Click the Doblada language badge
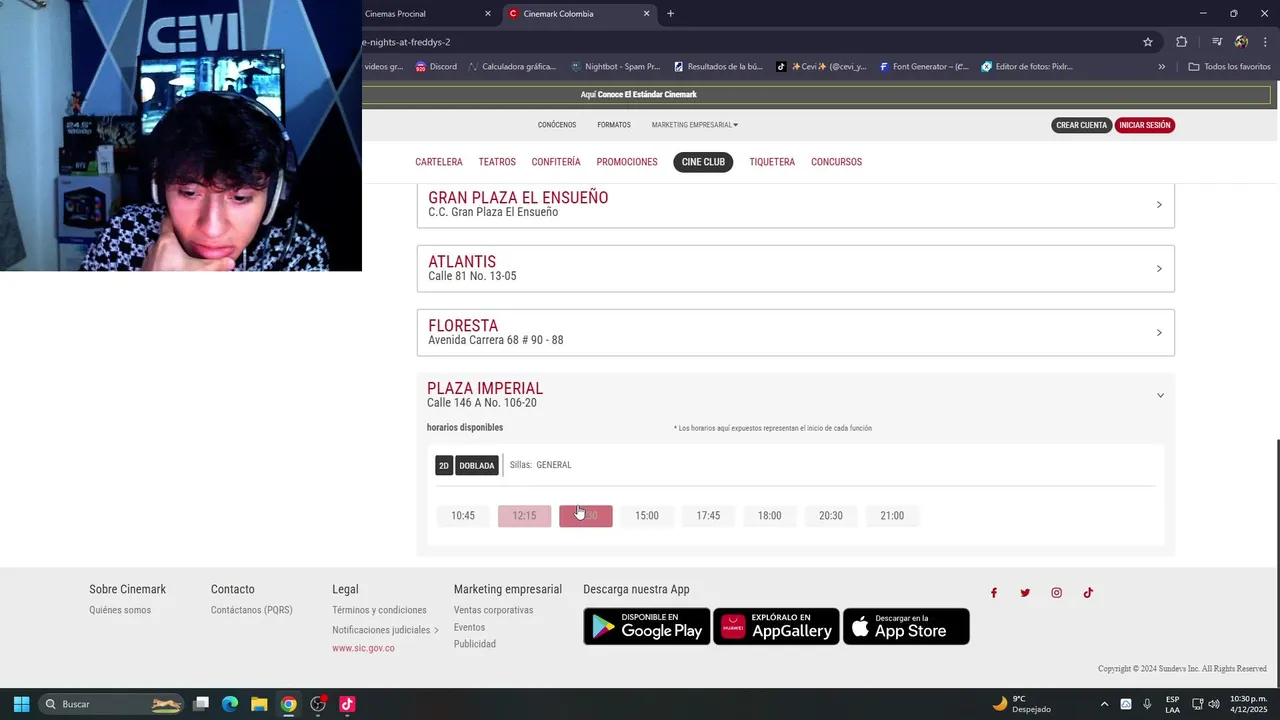Image resolution: width=1280 pixels, height=720 pixels. point(477,465)
